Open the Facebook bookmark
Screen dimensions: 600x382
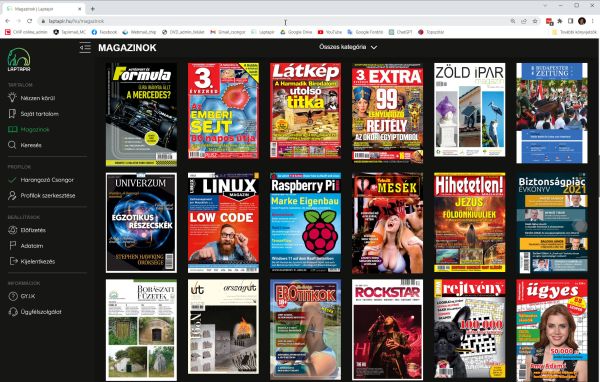click(104, 32)
